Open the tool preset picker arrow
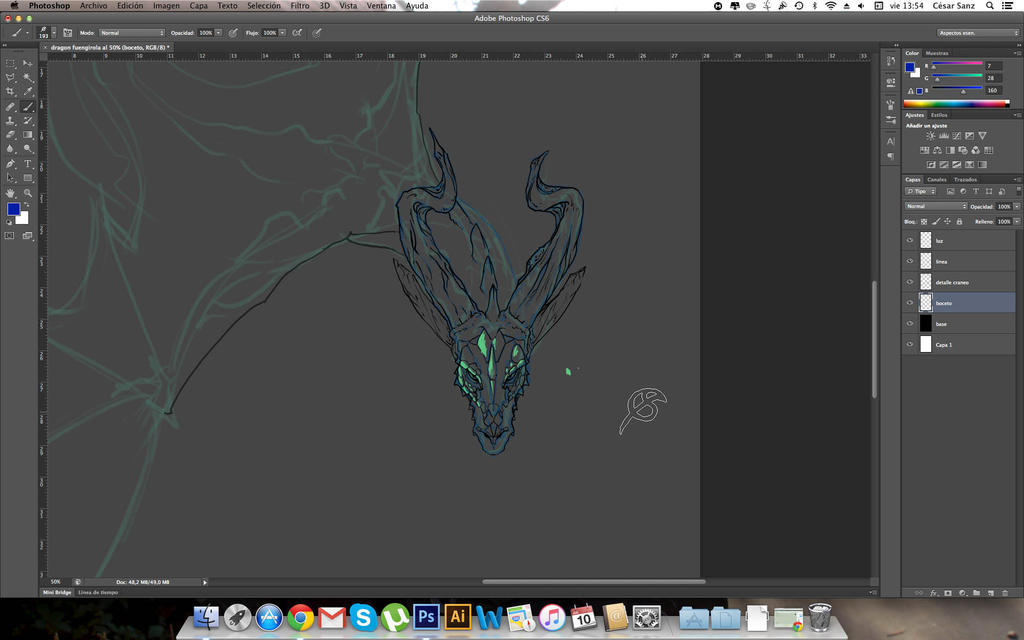Viewport: 1024px width, 640px height. [x=27, y=33]
